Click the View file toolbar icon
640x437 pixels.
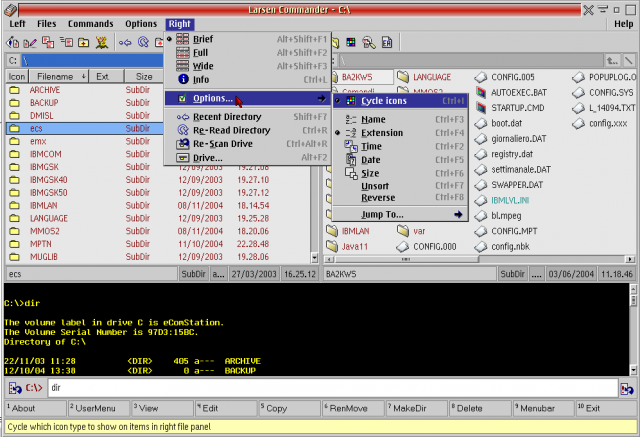click(13, 42)
